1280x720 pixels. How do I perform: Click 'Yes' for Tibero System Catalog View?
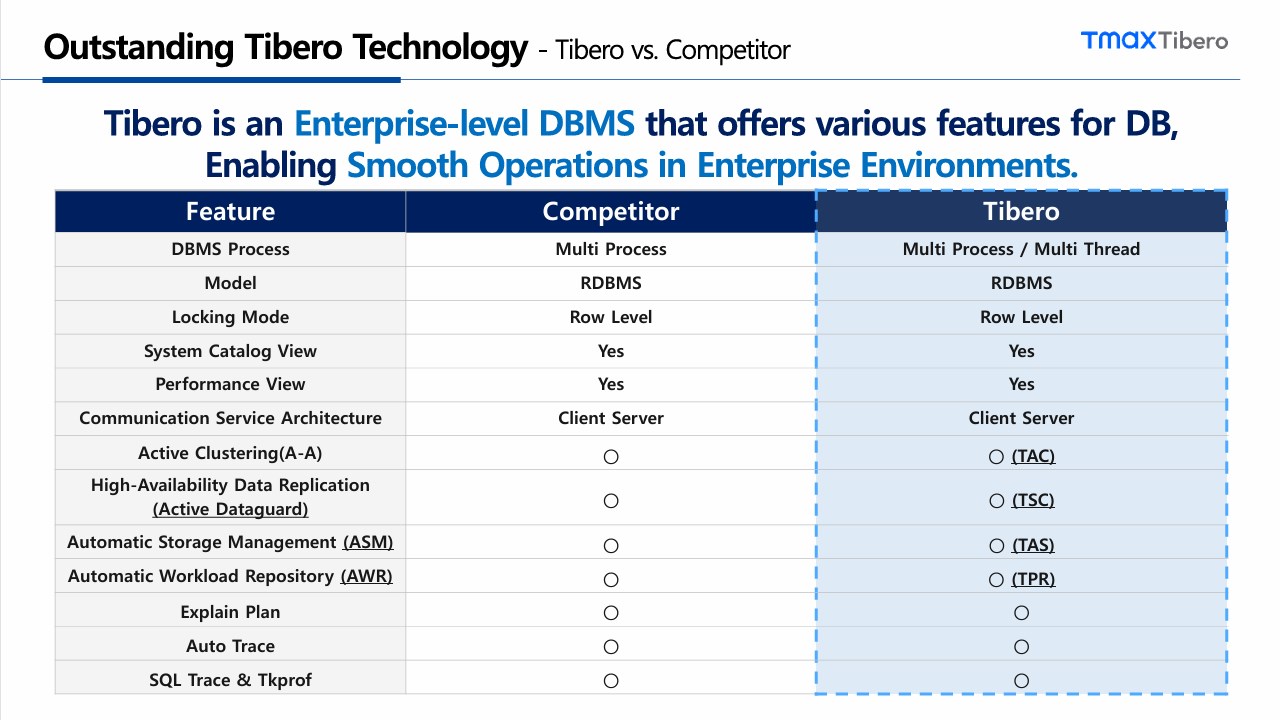point(1021,351)
